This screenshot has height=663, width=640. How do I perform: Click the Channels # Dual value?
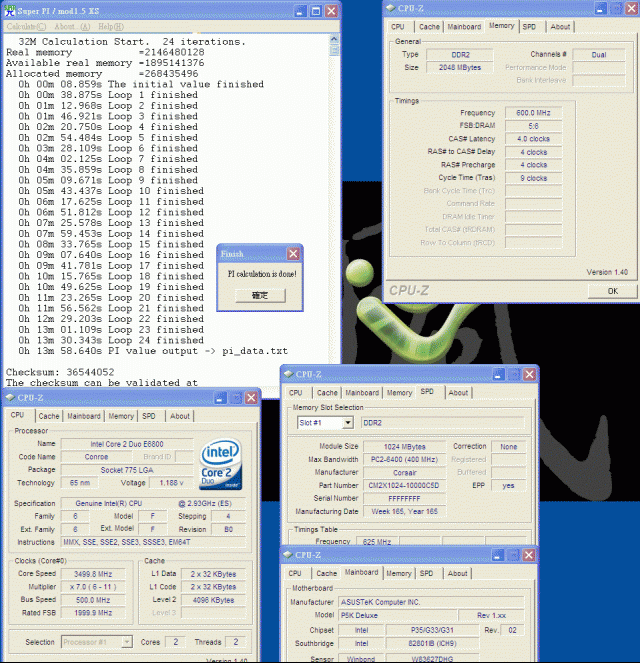click(x=599, y=55)
